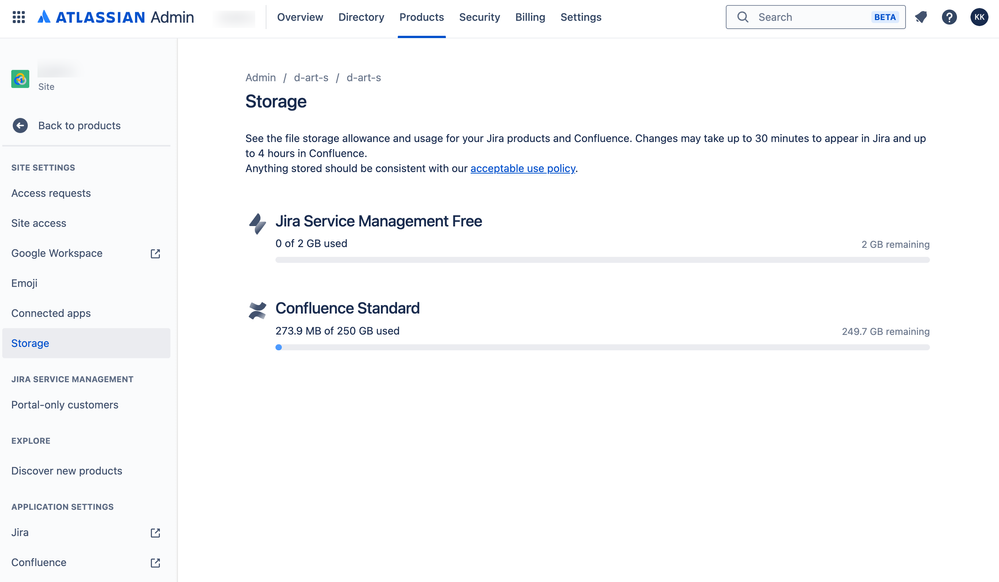Click the Atlassian Admin logo
The height and width of the screenshot is (582, 999).
[x=115, y=17]
